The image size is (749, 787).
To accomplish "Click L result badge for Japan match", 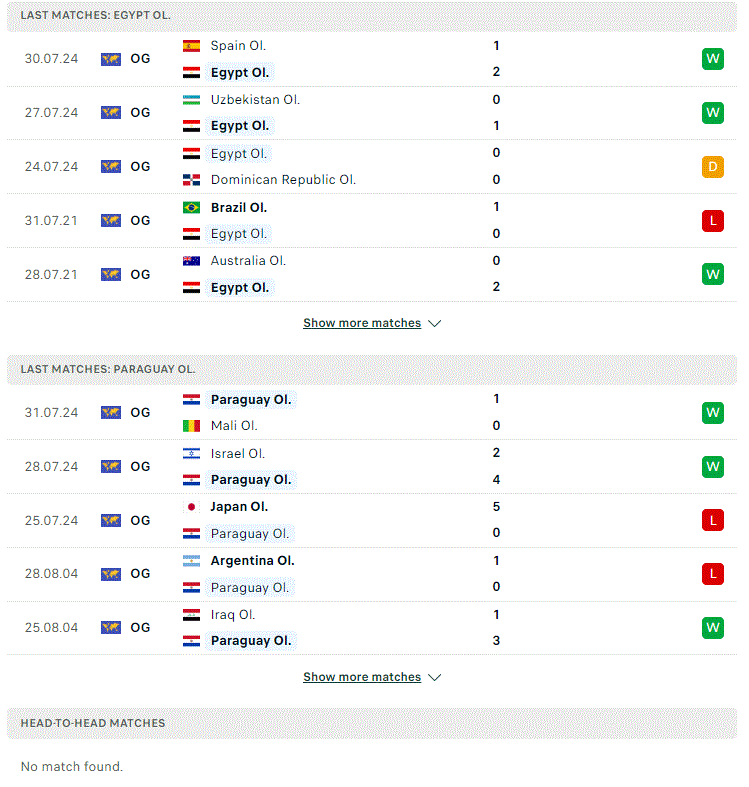I will 713,520.
